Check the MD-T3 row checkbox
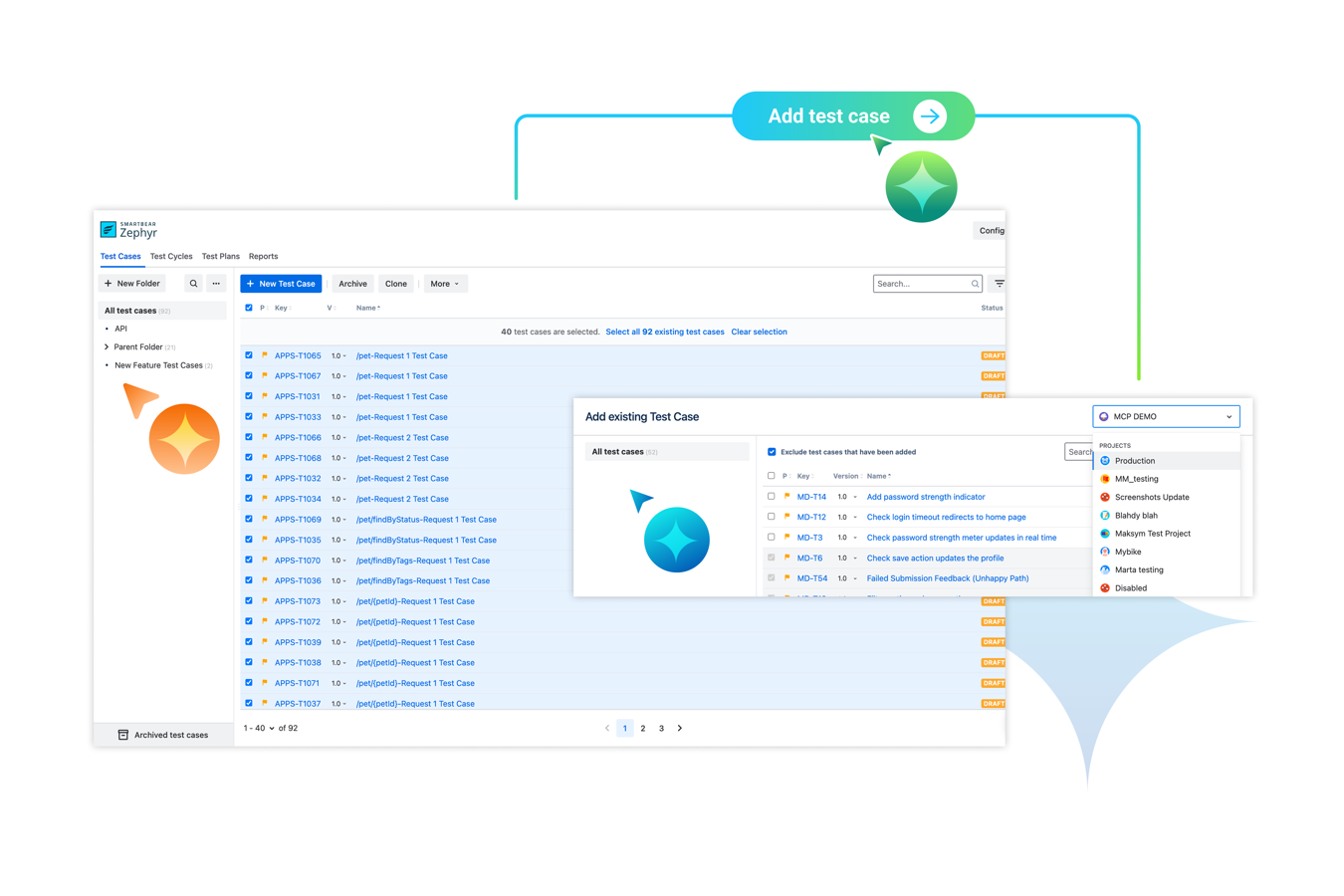 pyautogui.click(x=771, y=537)
